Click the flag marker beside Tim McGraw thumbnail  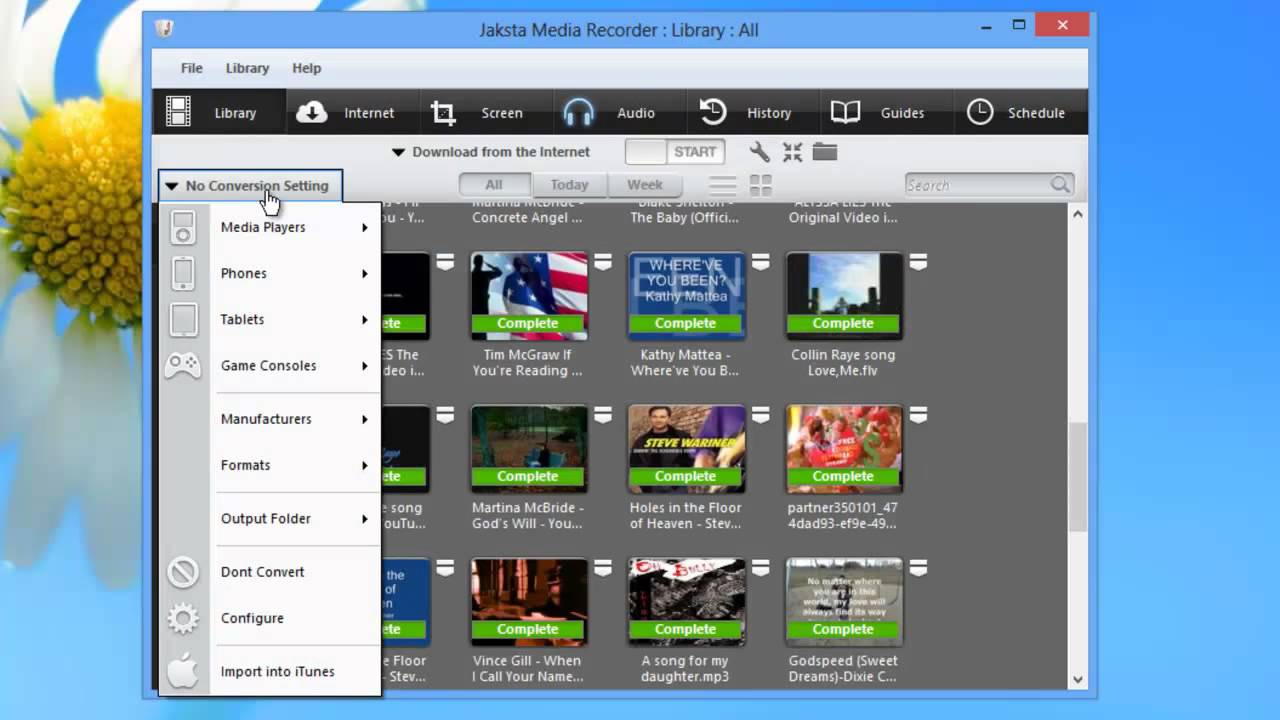pyautogui.click(x=603, y=262)
